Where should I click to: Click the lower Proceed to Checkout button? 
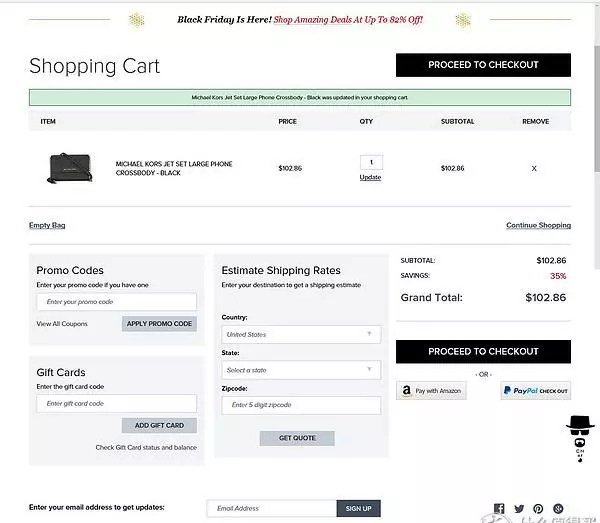tap(483, 352)
